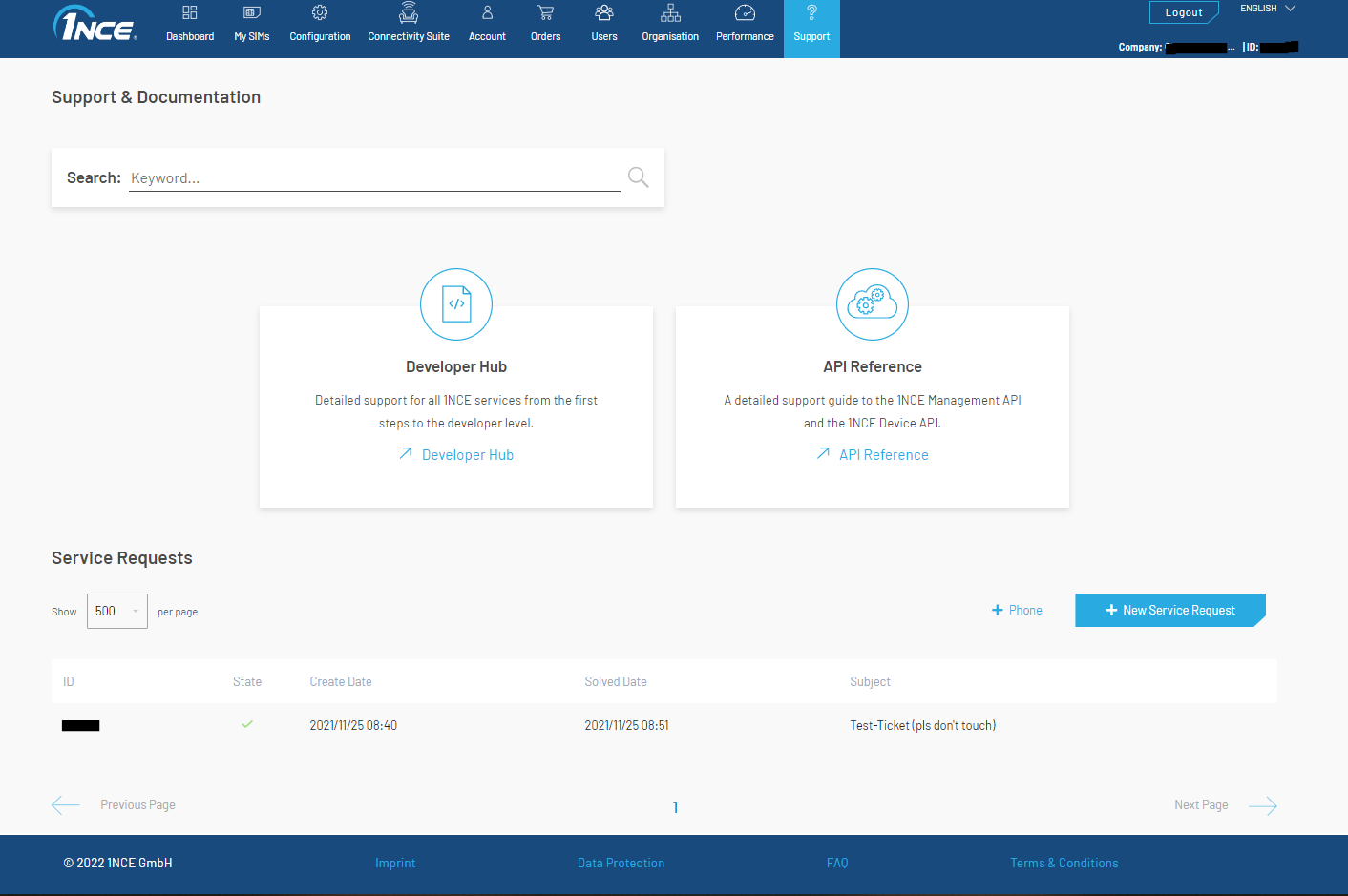Click the Phone support link

pos(1018,611)
